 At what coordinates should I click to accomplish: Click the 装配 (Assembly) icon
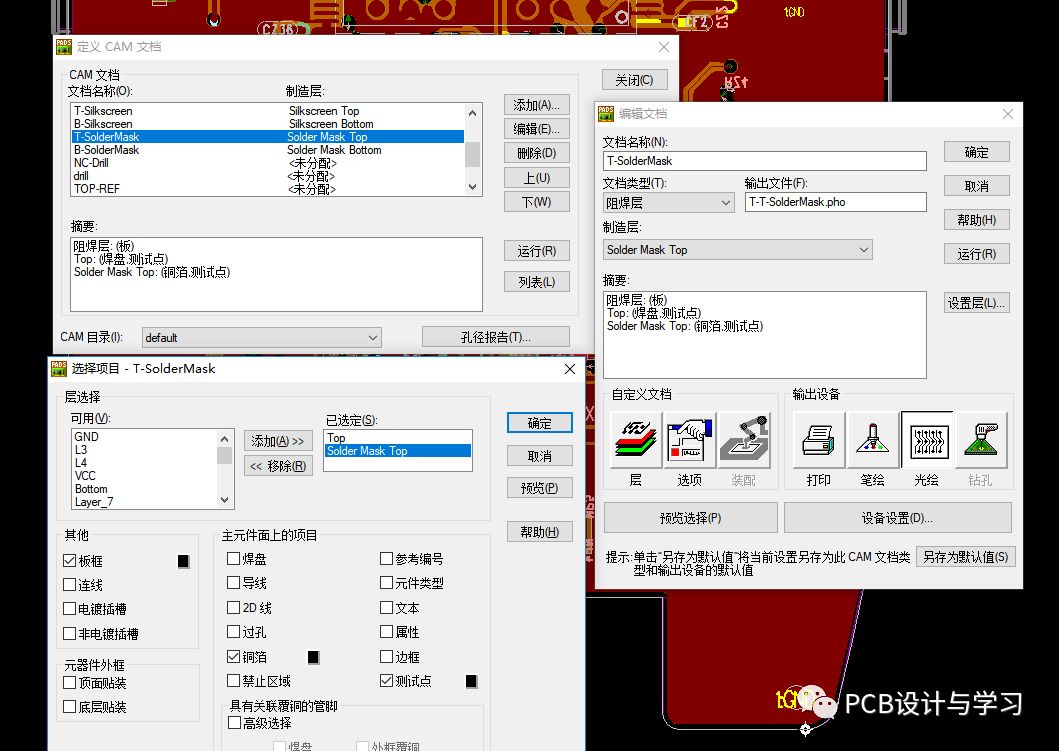click(x=744, y=440)
